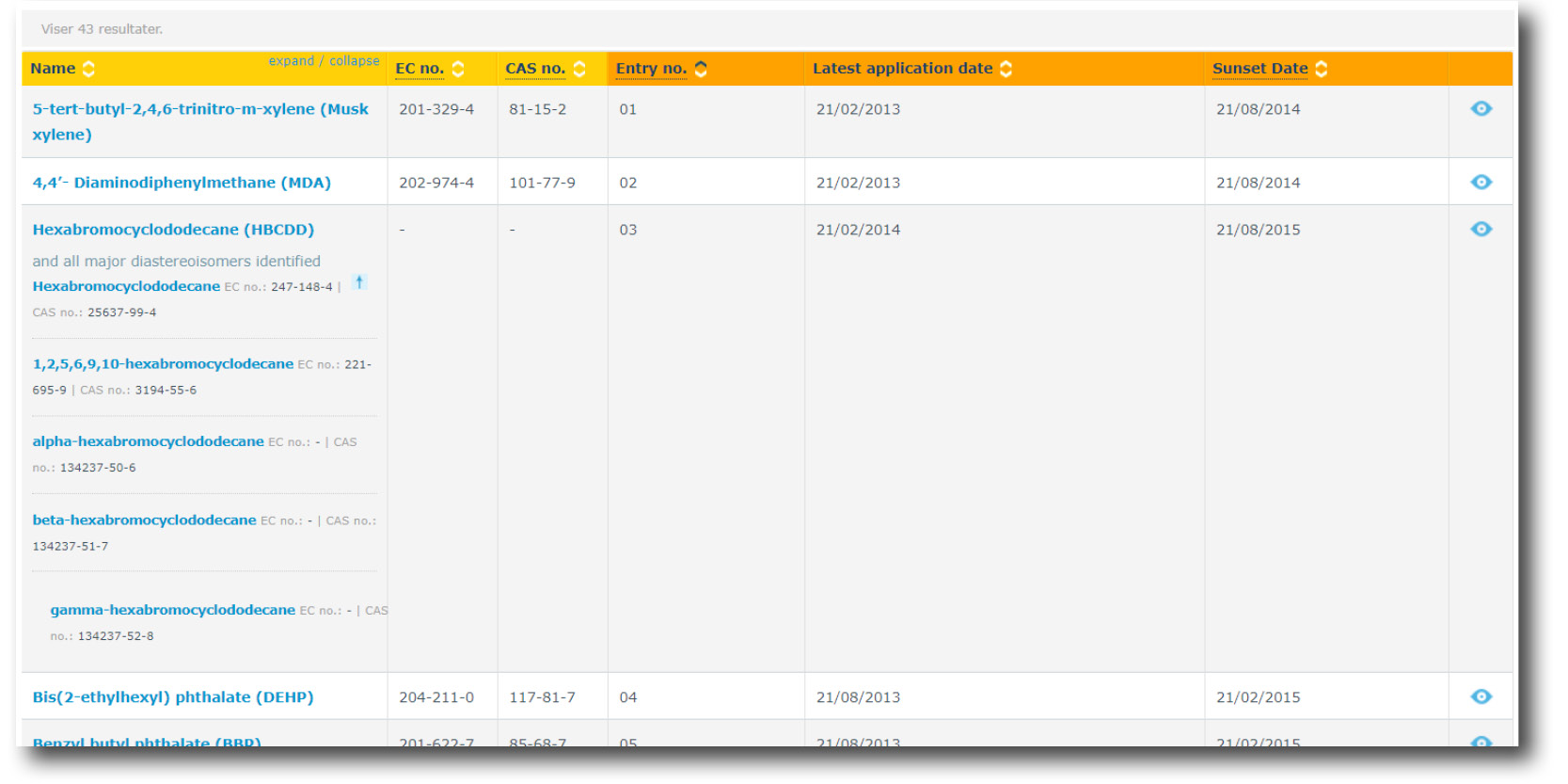Select CAS number 81-15-2 cell
The image size is (1568, 784).
click(538, 109)
